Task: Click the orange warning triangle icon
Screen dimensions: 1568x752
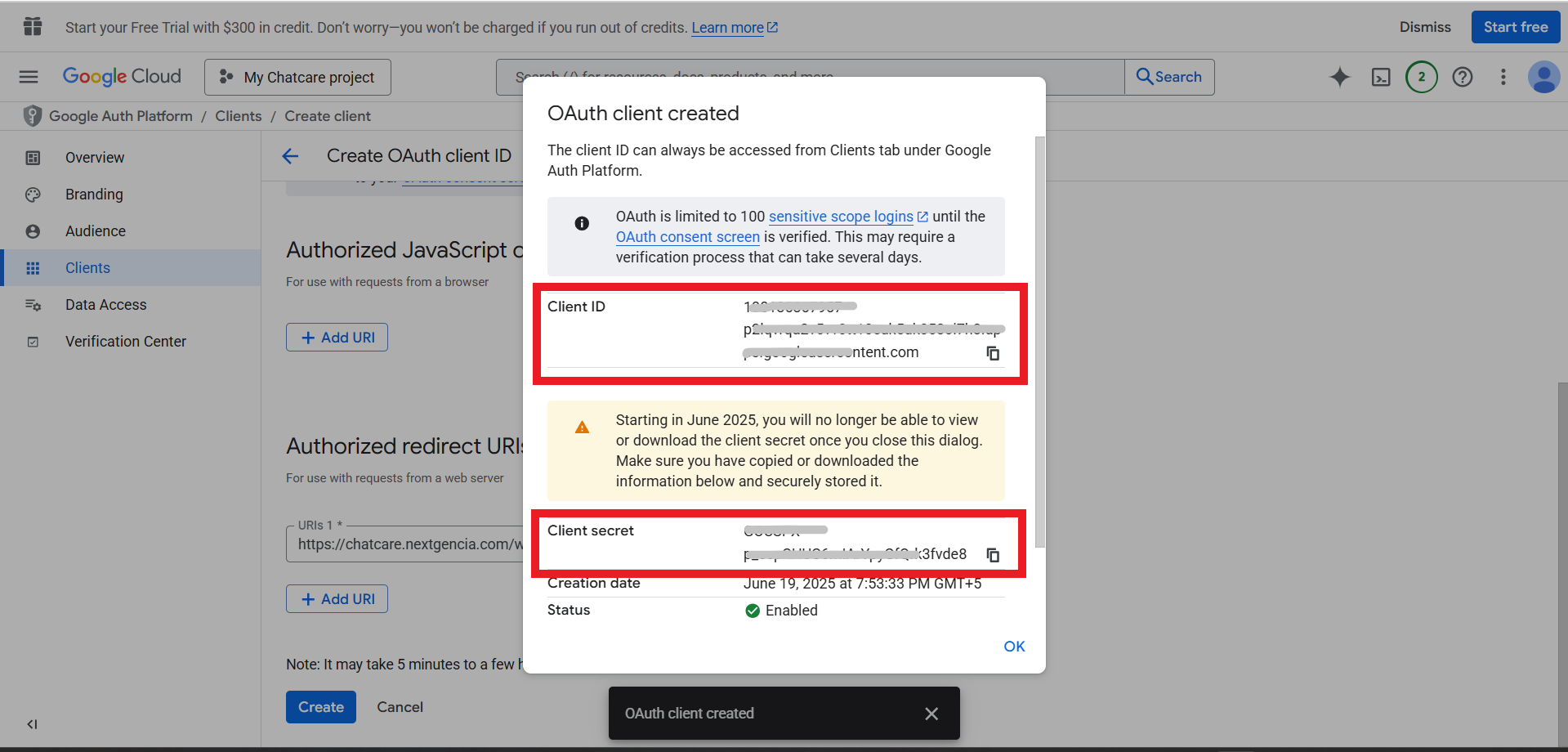Action: (x=582, y=427)
